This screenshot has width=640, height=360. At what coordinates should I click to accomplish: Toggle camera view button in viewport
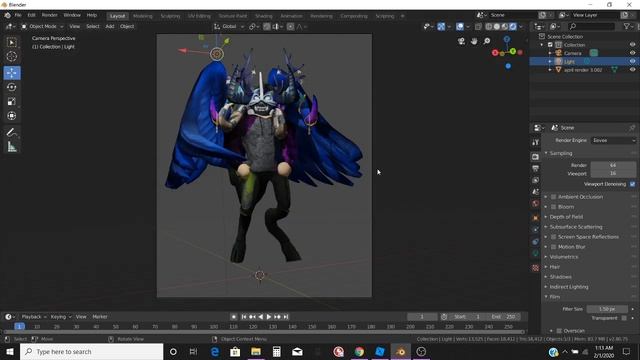pos(461,41)
